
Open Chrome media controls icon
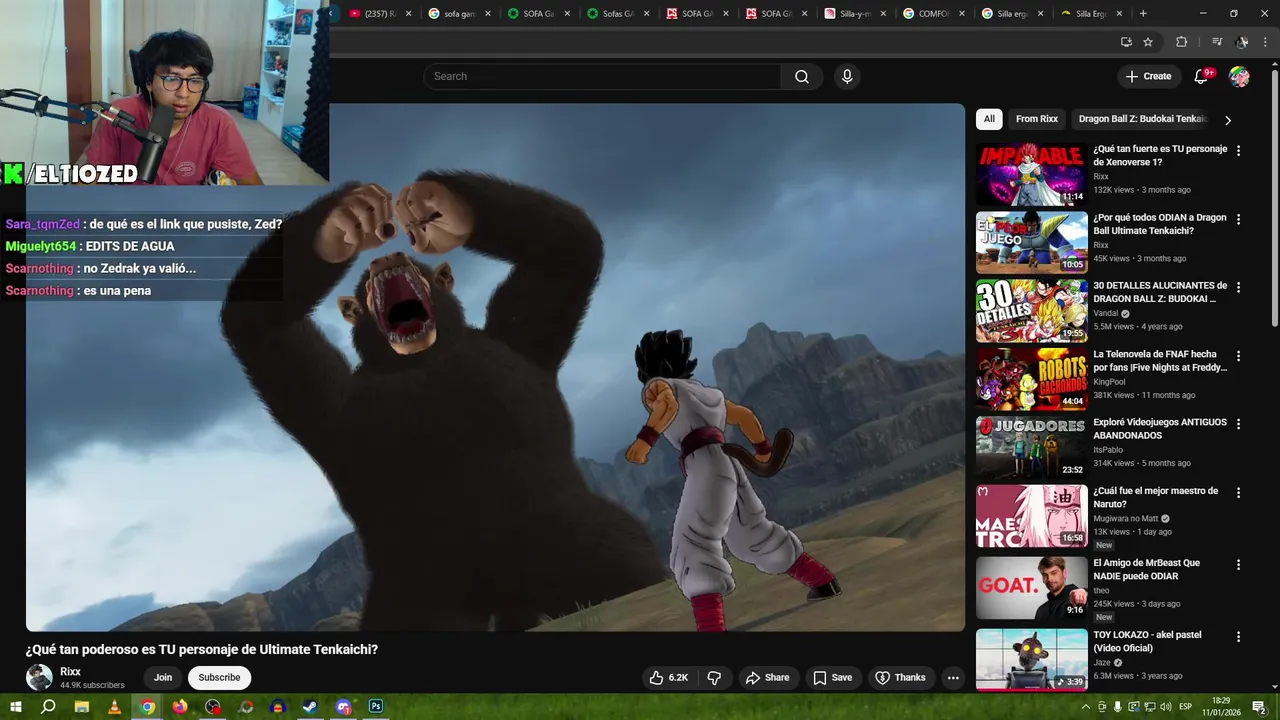click(1216, 42)
